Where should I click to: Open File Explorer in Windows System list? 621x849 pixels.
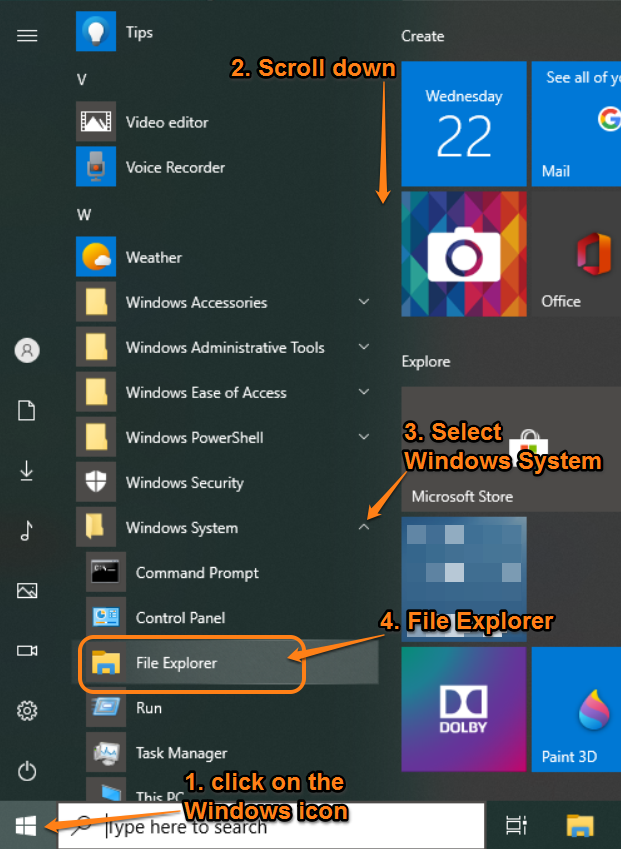pos(225,662)
